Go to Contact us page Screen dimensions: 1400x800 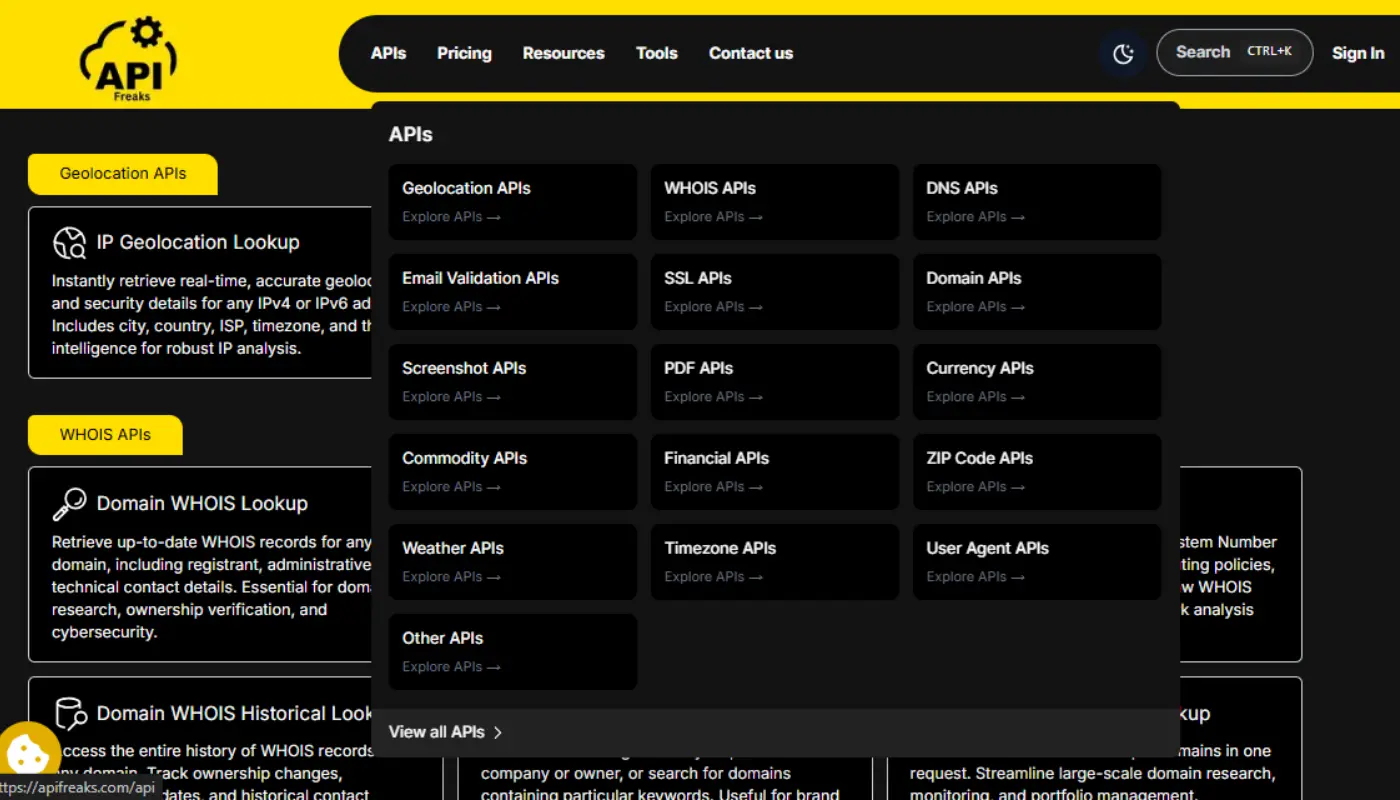[x=751, y=53]
